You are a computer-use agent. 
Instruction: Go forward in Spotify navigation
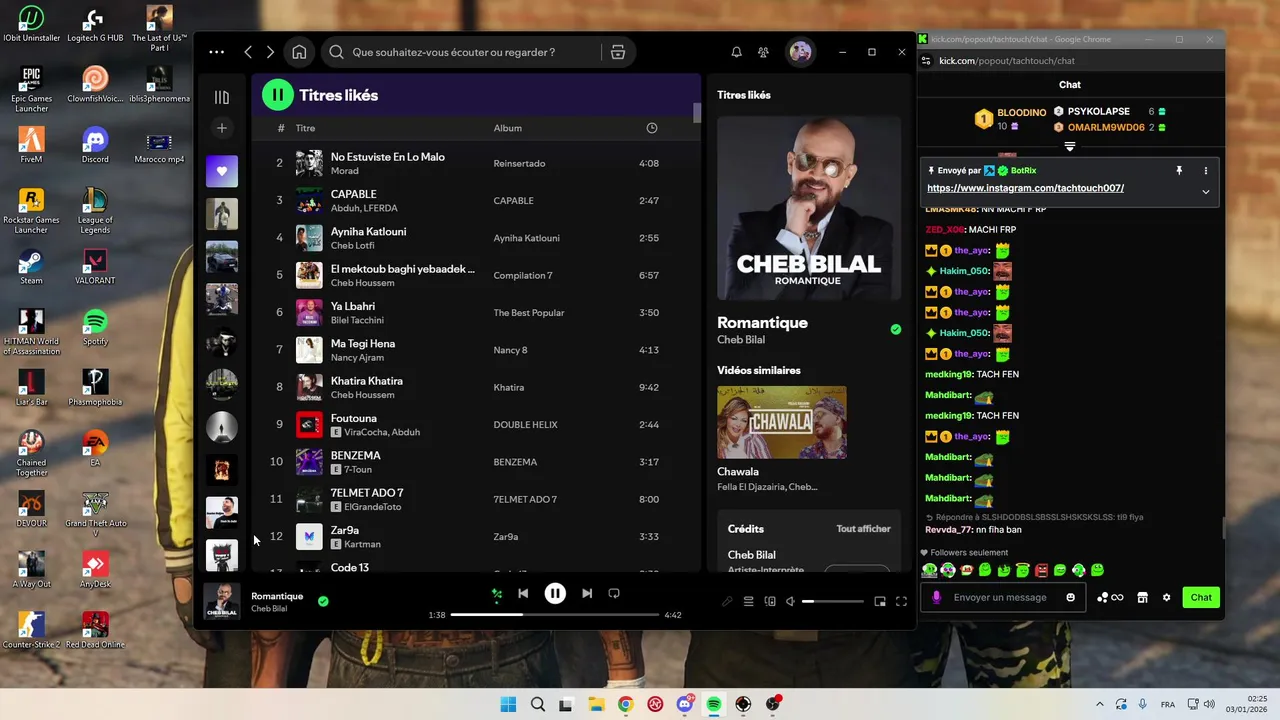click(270, 52)
